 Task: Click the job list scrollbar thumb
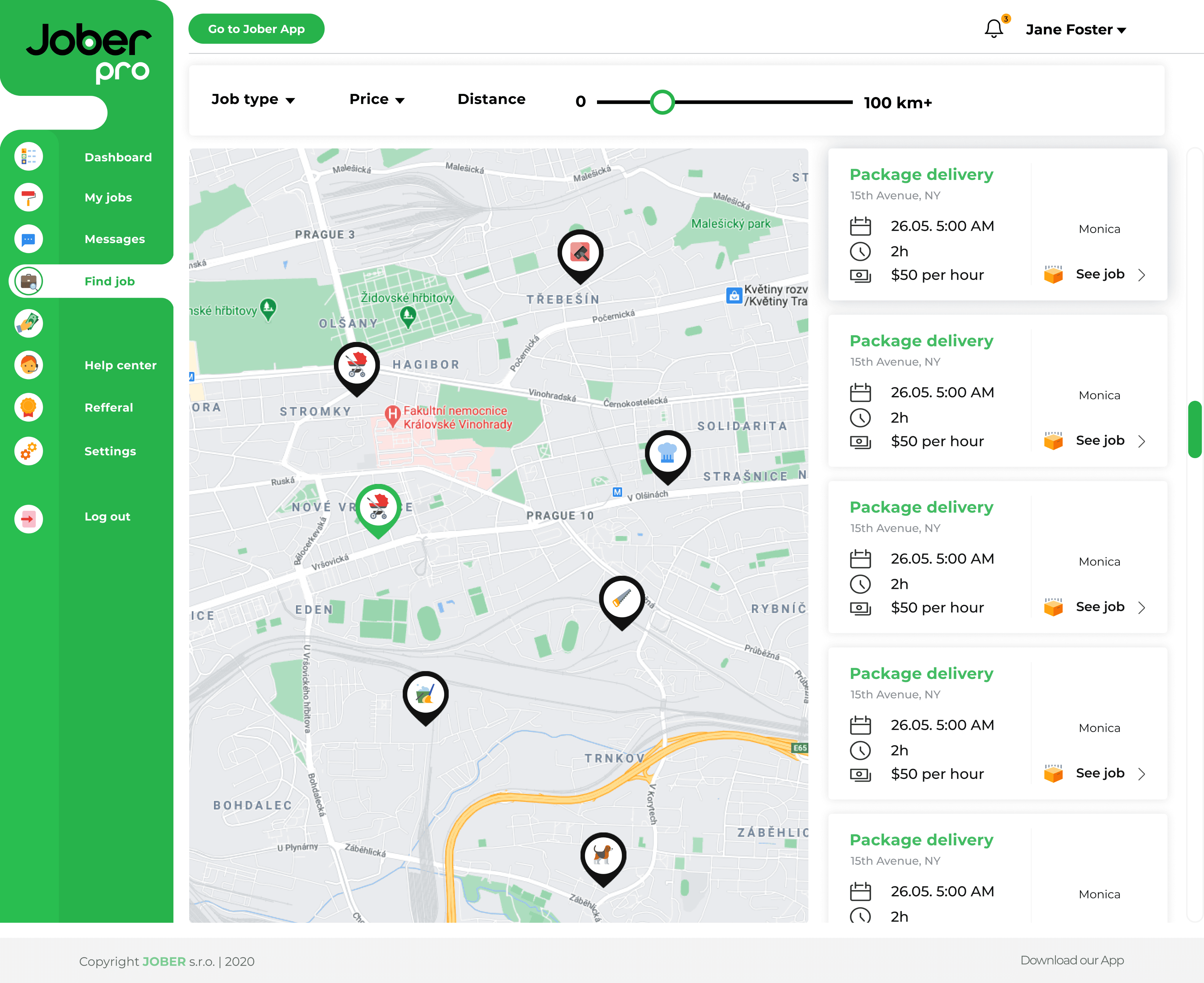point(1194,429)
